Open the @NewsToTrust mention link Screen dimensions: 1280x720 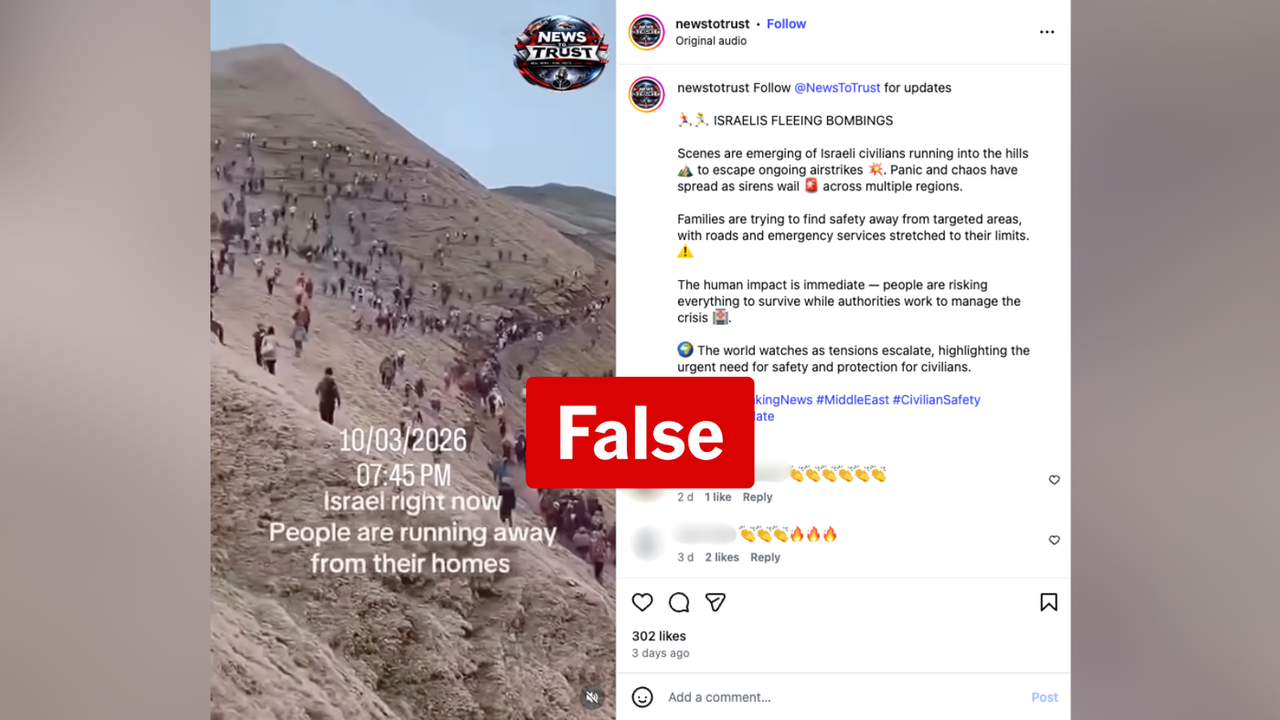click(x=837, y=88)
